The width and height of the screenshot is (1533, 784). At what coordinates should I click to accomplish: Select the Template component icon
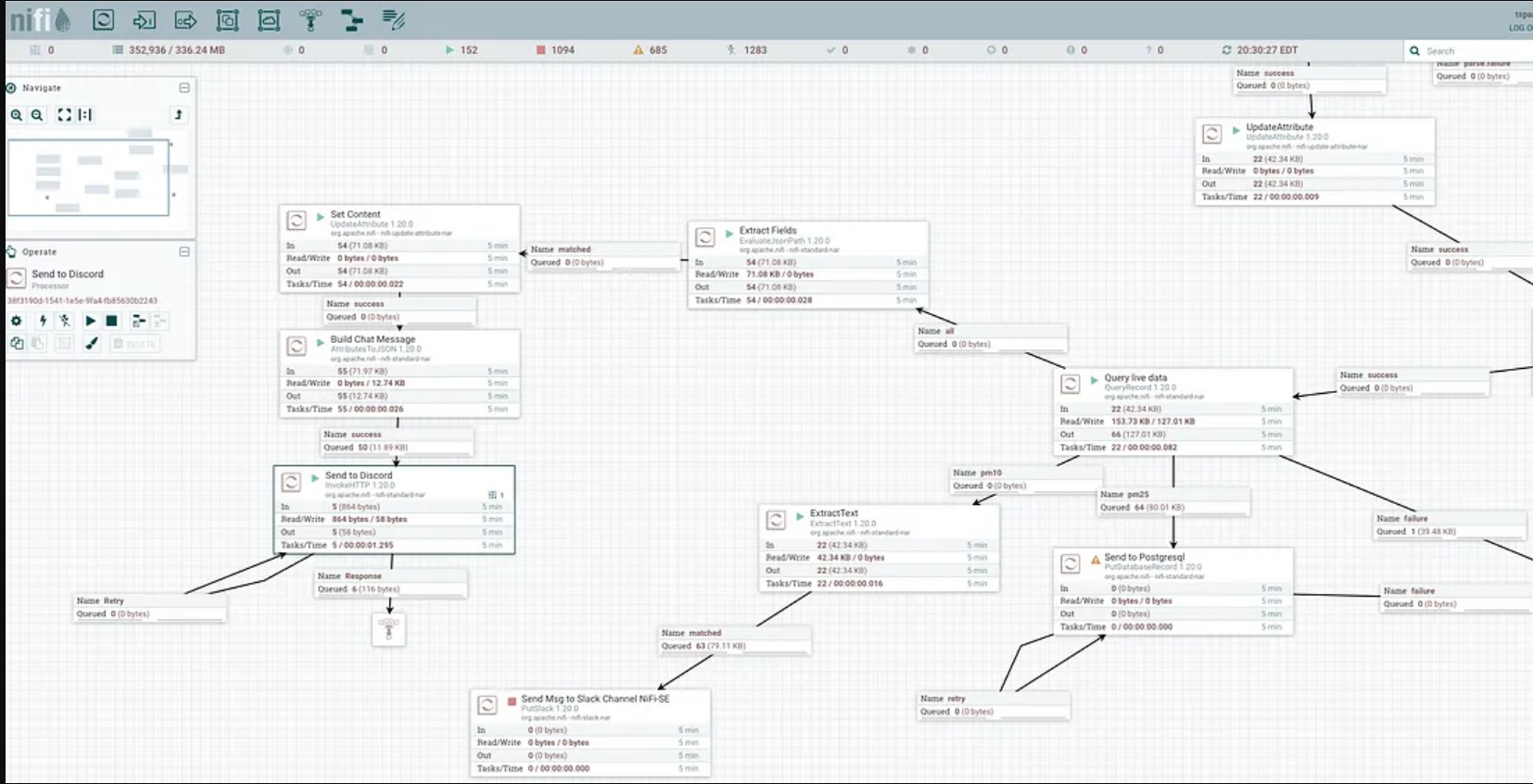tap(352, 19)
